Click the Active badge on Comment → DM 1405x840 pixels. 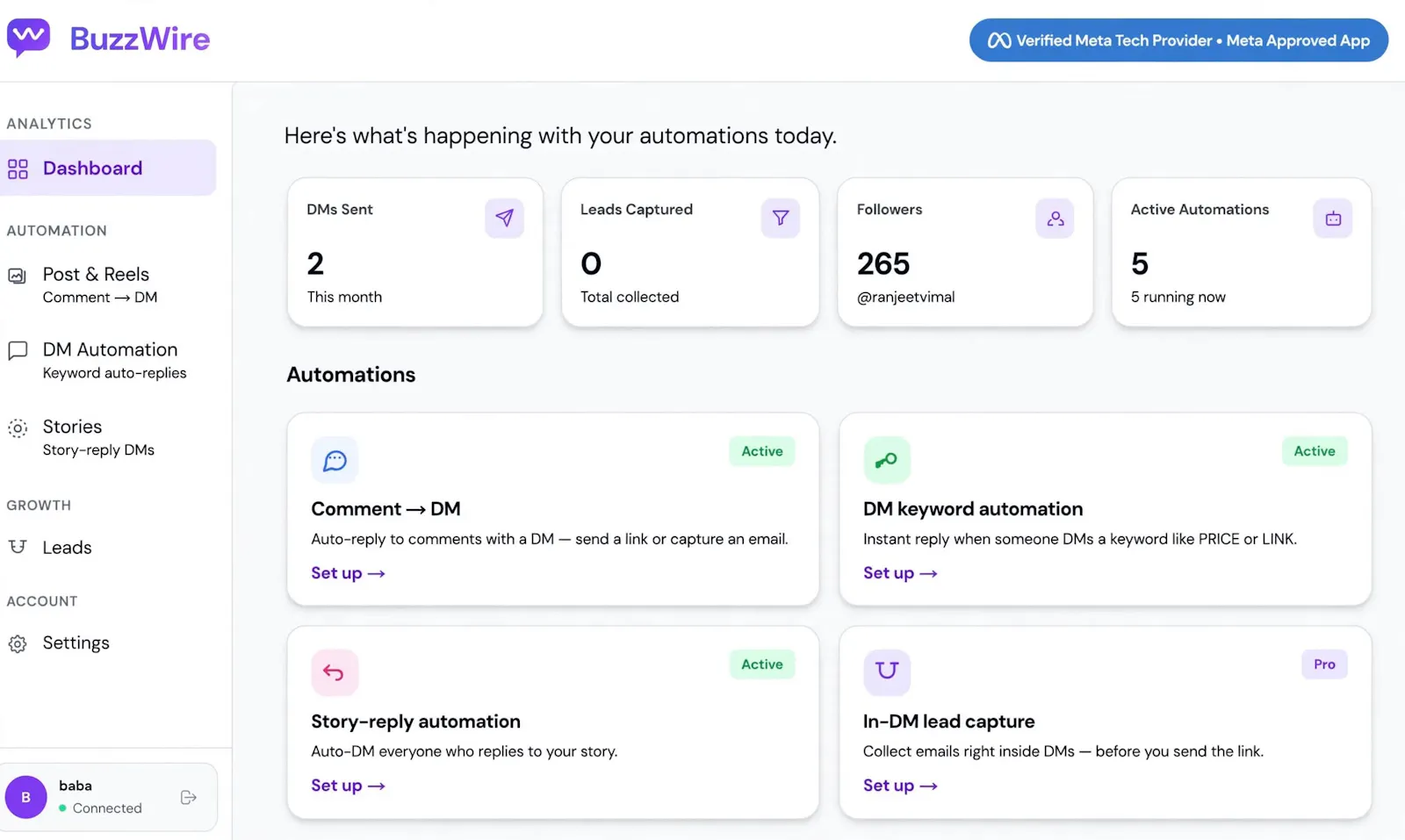click(x=762, y=451)
